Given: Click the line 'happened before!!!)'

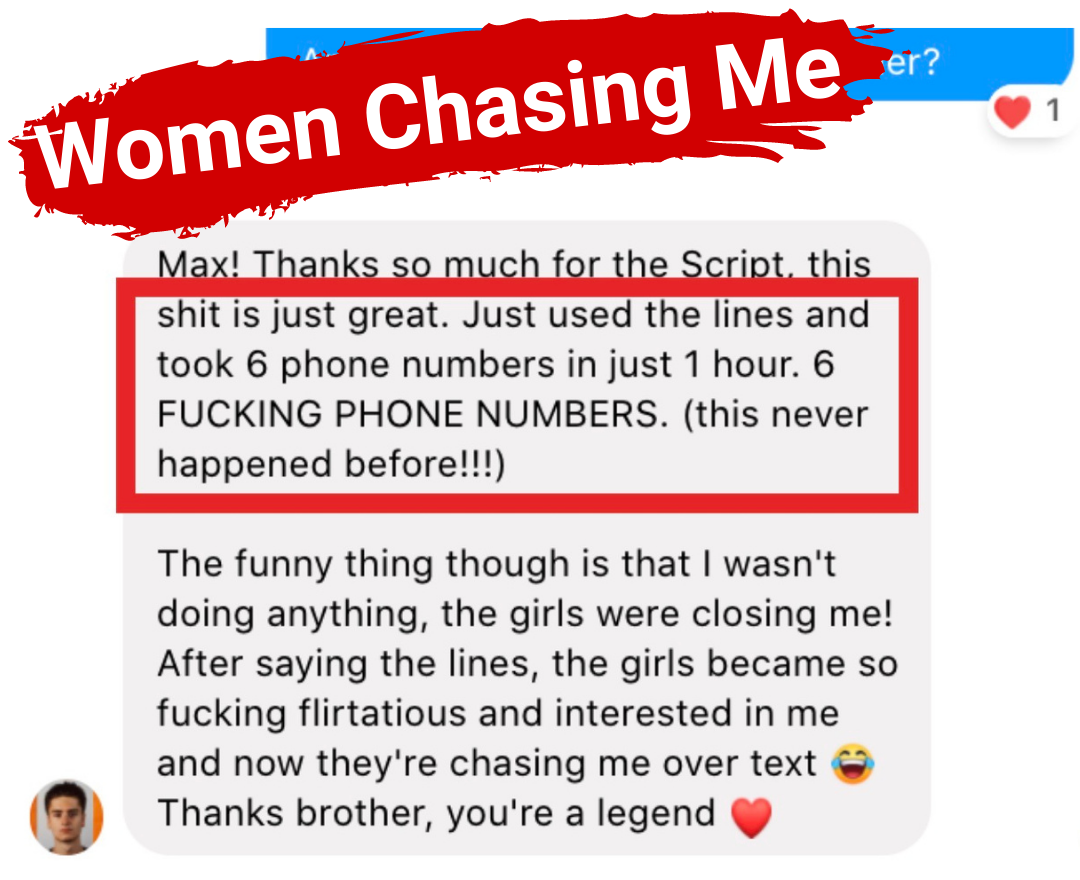Looking at the screenshot, I should click(331, 463).
